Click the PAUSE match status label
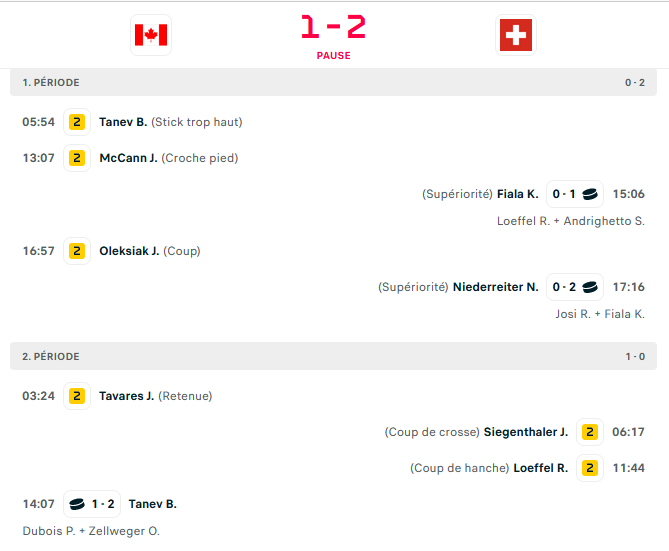The width and height of the screenshot is (669, 551). click(334, 56)
